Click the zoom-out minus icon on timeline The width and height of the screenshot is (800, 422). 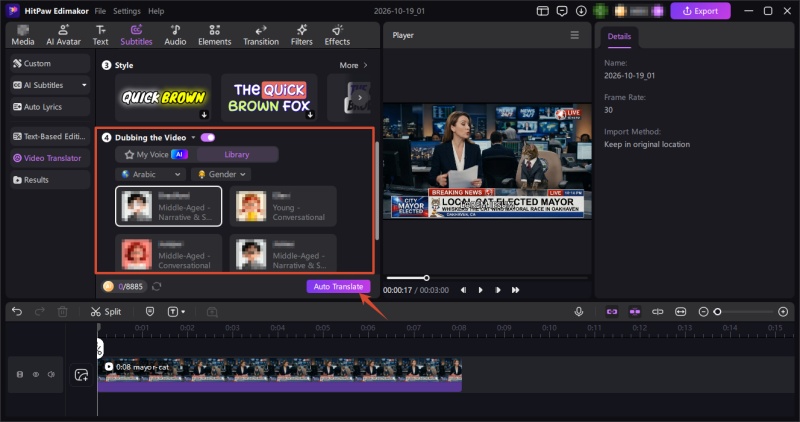[703, 311]
